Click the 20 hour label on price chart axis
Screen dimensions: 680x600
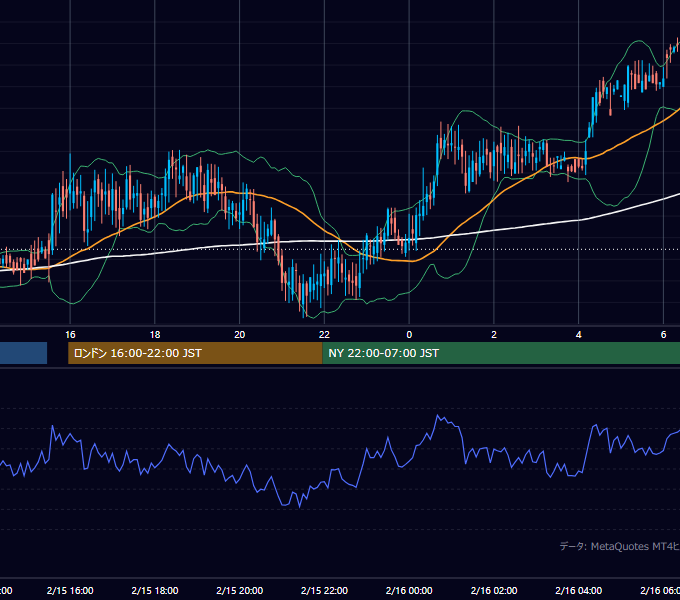click(239, 334)
